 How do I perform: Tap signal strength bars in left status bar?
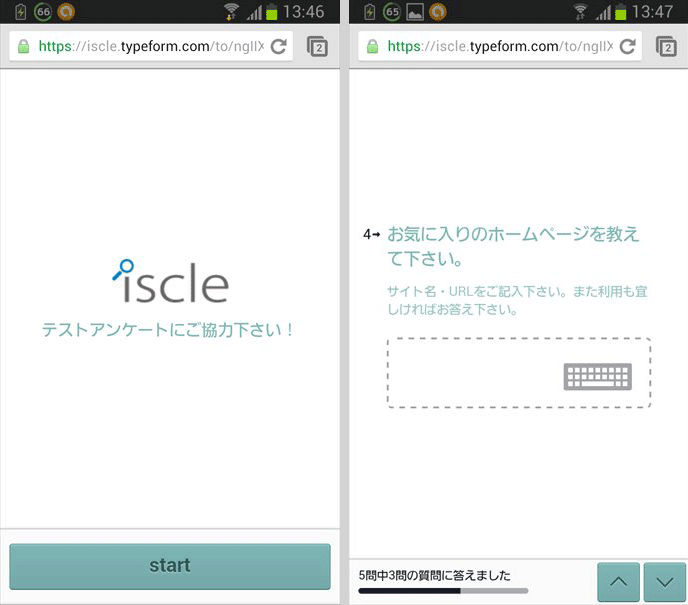(254, 13)
